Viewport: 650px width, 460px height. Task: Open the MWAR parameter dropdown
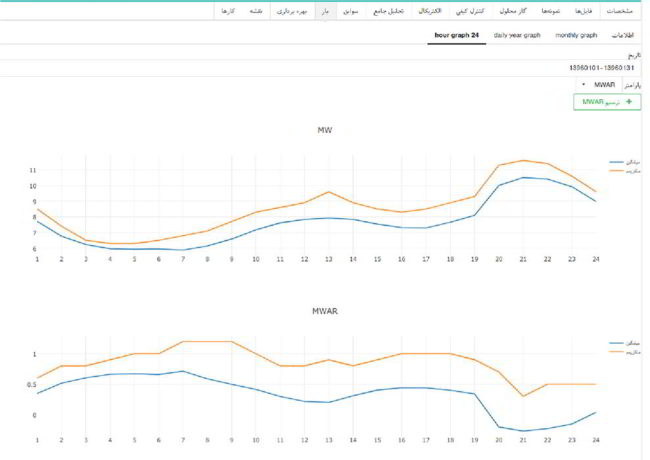coord(601,85)
